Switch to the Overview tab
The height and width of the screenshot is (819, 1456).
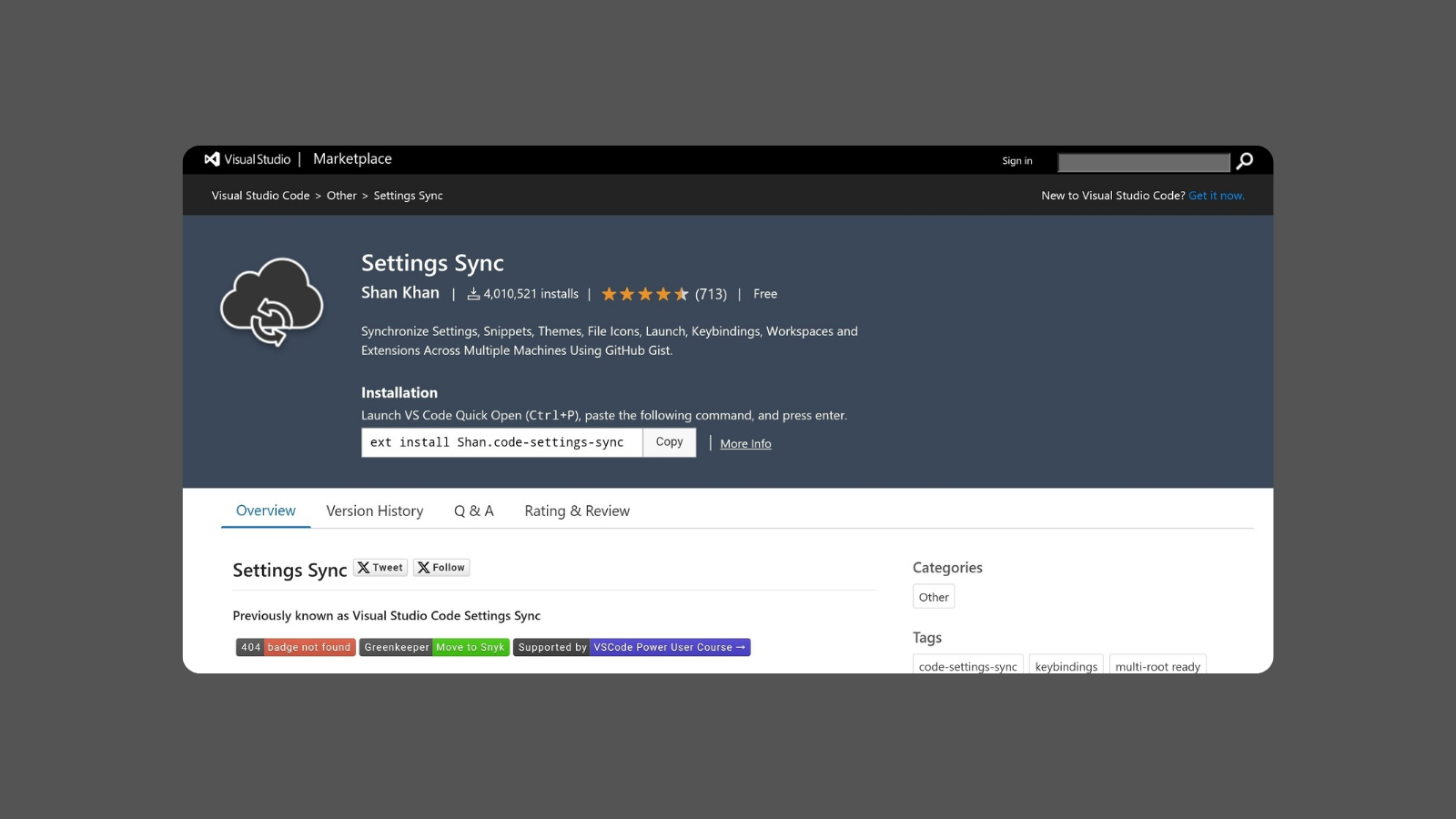tap(266, 511)
